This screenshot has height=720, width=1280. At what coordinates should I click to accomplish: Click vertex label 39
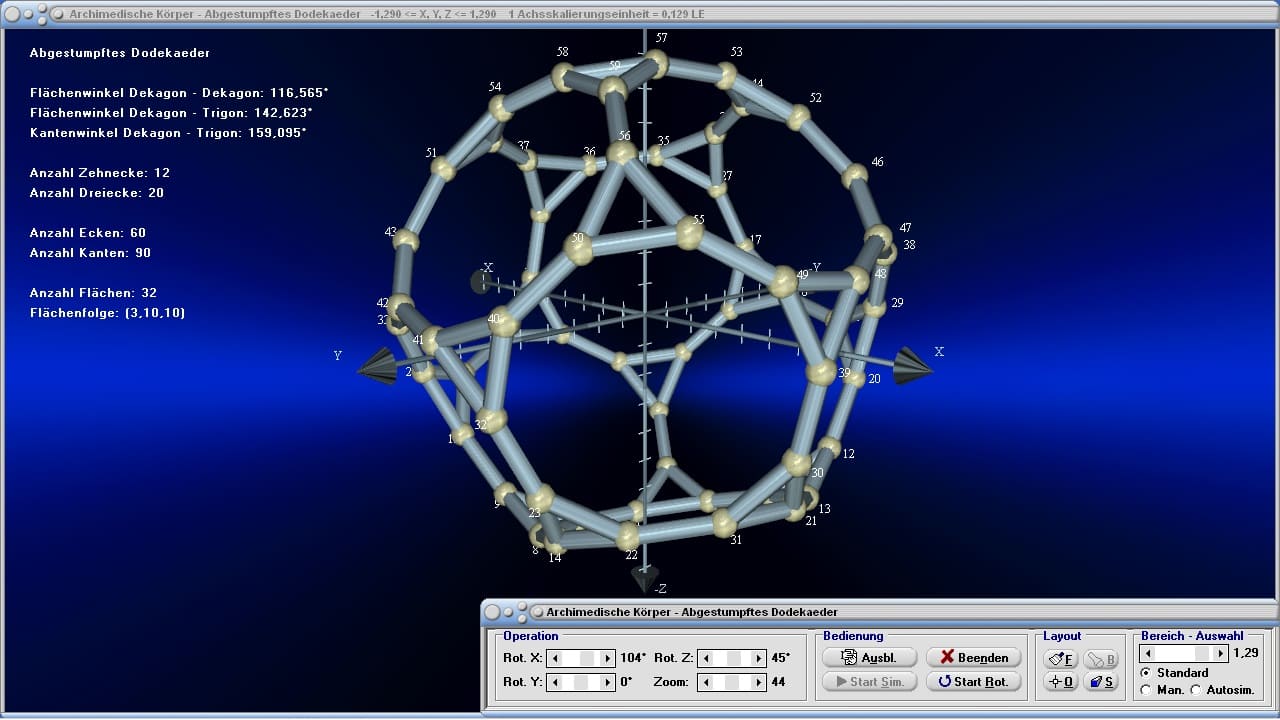[845, 373]
